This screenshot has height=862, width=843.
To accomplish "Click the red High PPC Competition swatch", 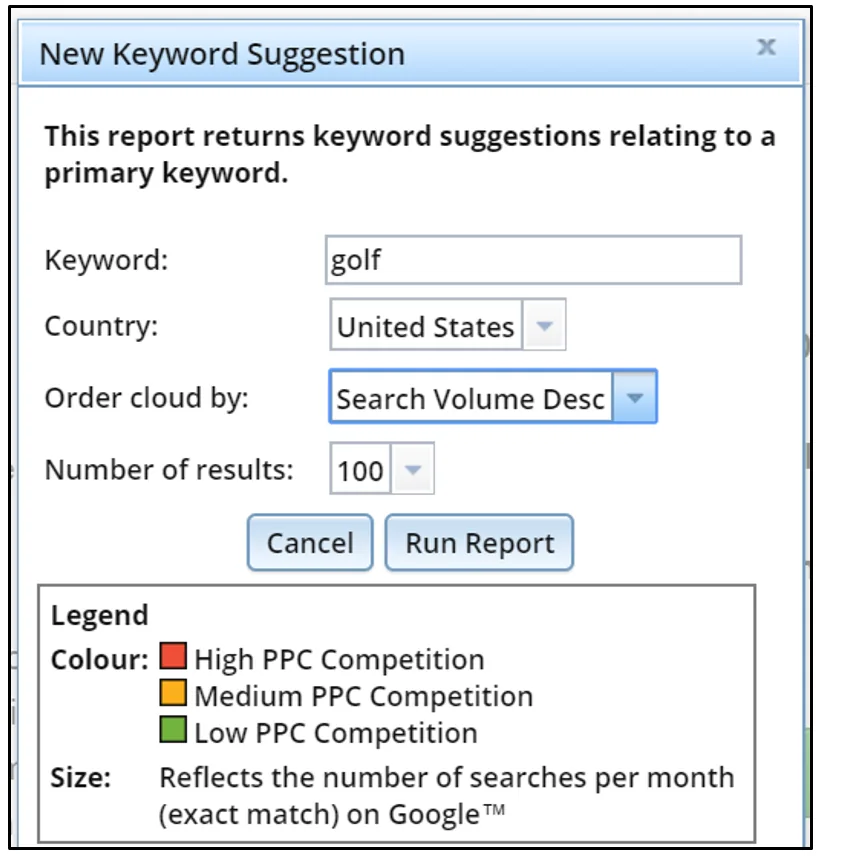I will (173, 658).
